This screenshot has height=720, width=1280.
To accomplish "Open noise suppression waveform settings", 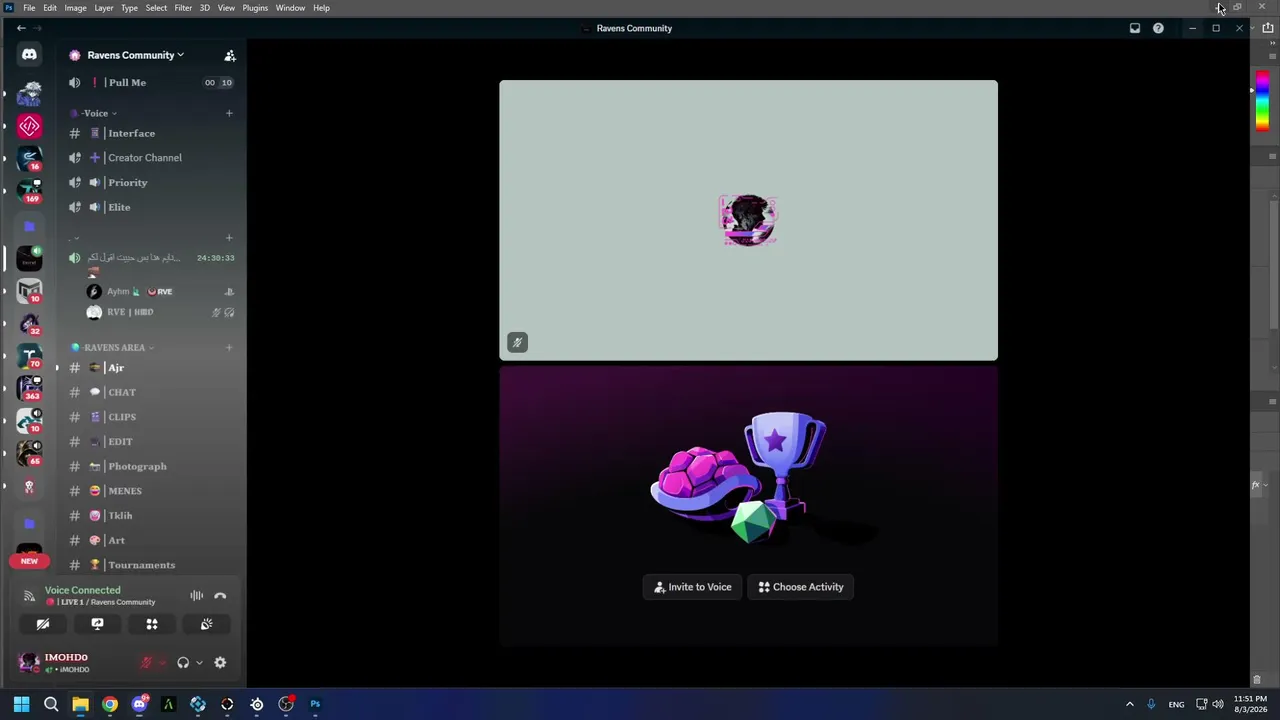I will pos(197,596).
